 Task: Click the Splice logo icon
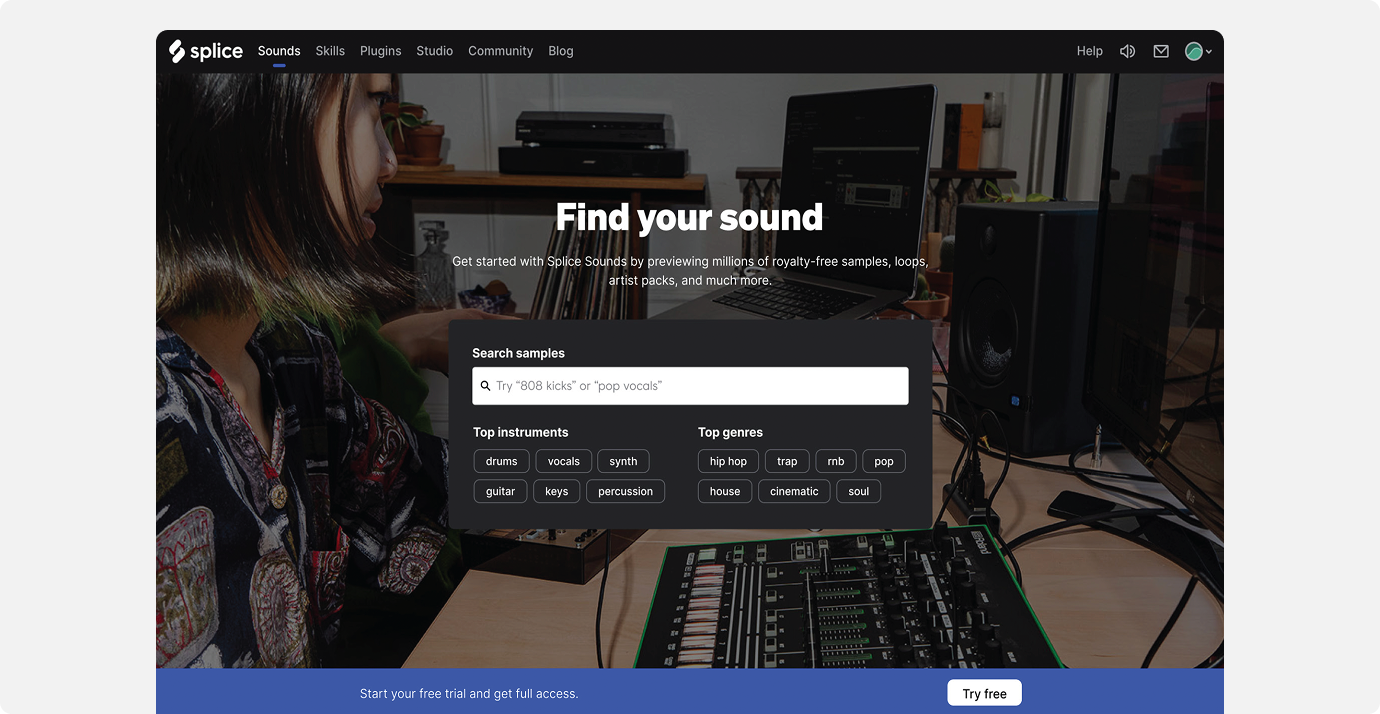177,50
